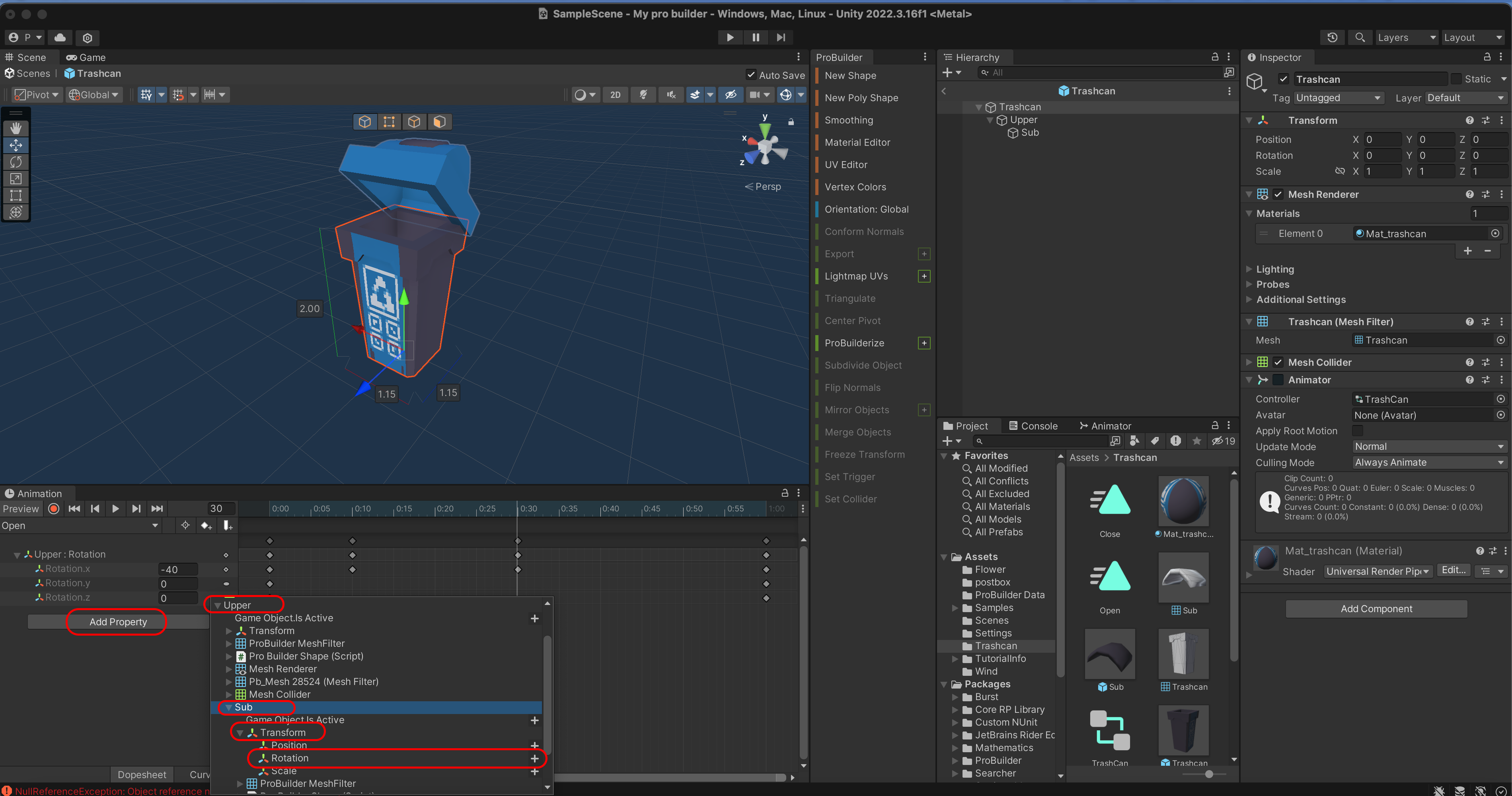1512x796 pixels.
Task: Toggle 2D view mode in Scene
Action: click(614, 94)
